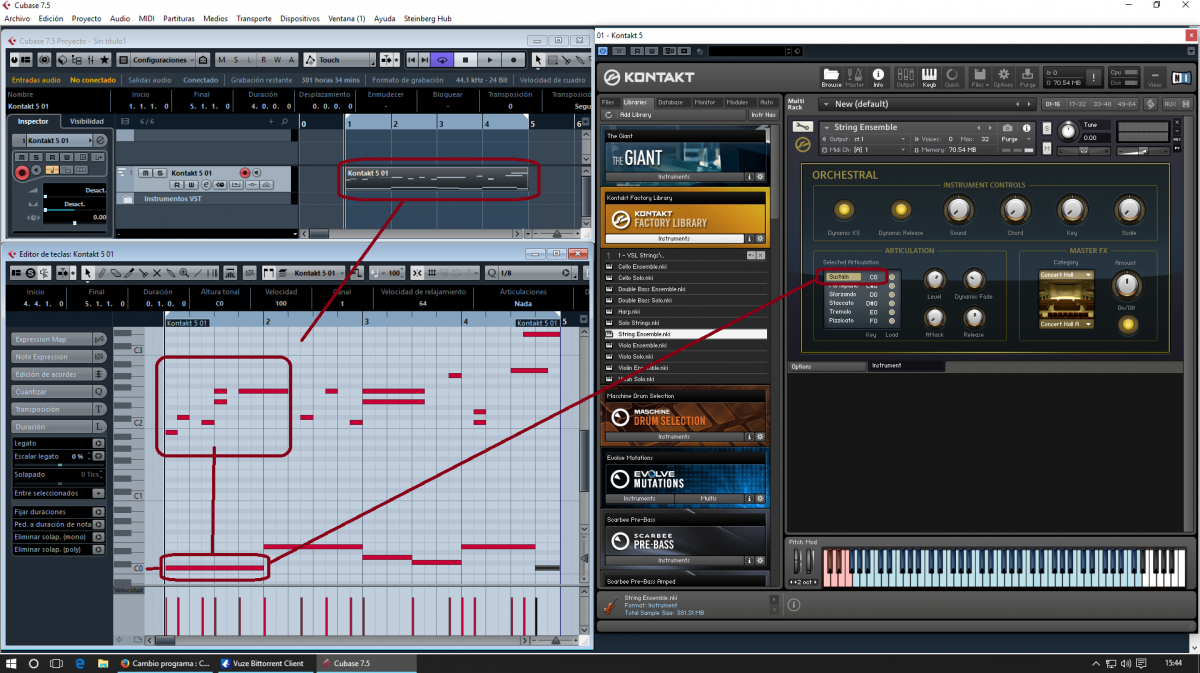
Task: Open MIDI menu
Action: click(146, 18)
